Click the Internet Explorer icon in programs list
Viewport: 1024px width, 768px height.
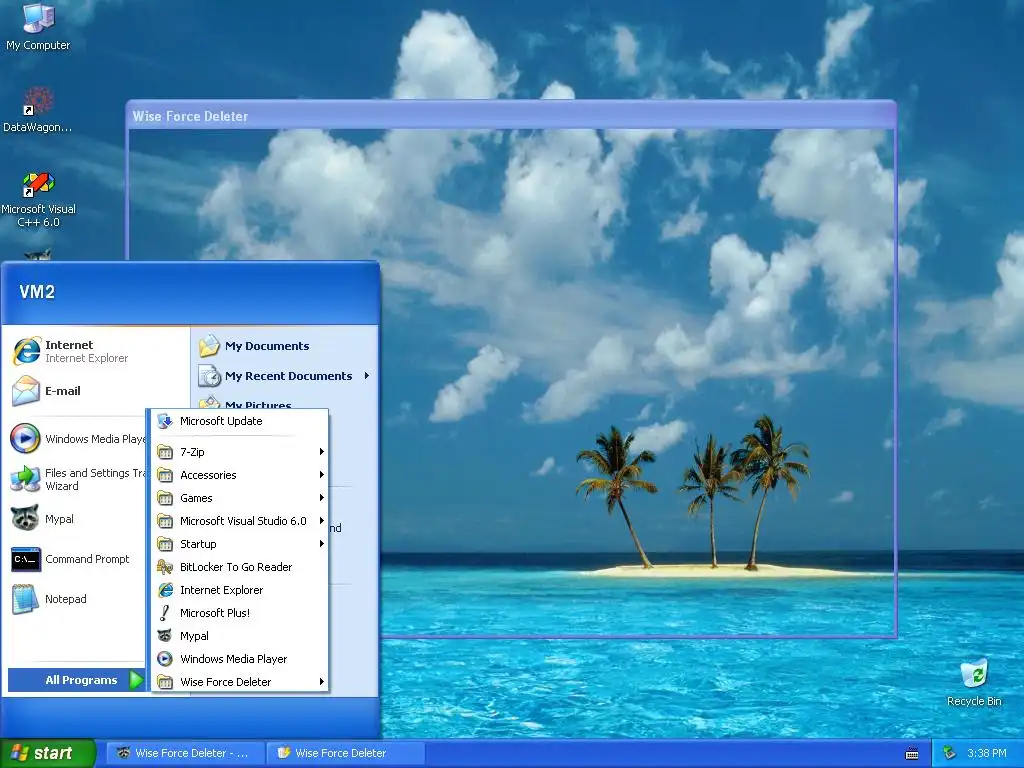pos(166,590)
